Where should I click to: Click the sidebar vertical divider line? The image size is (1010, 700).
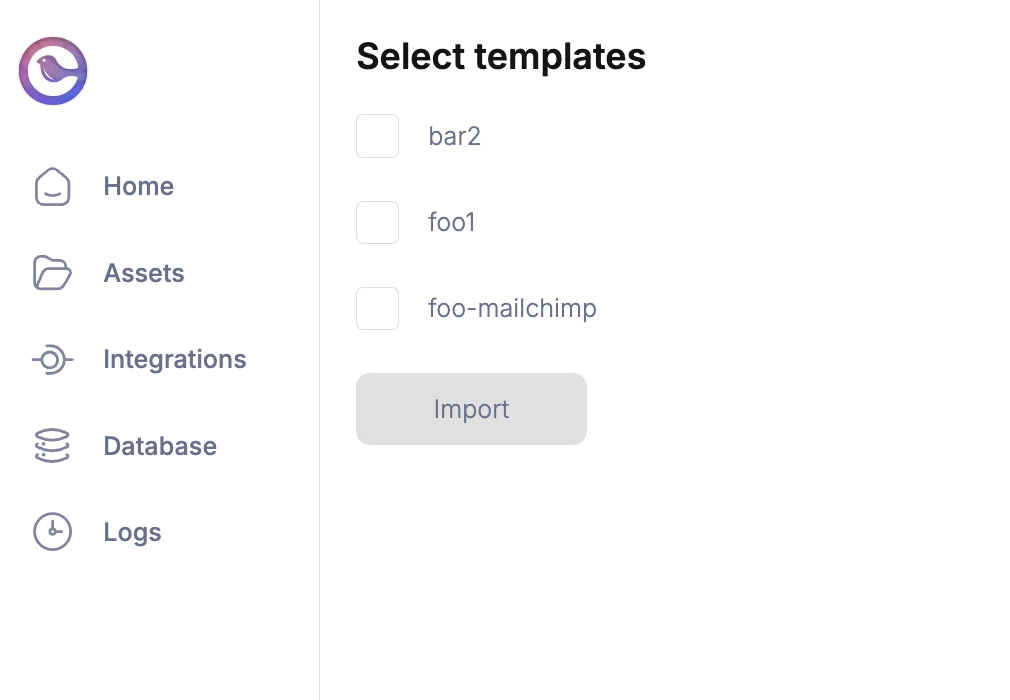click(x=319, y=350)
